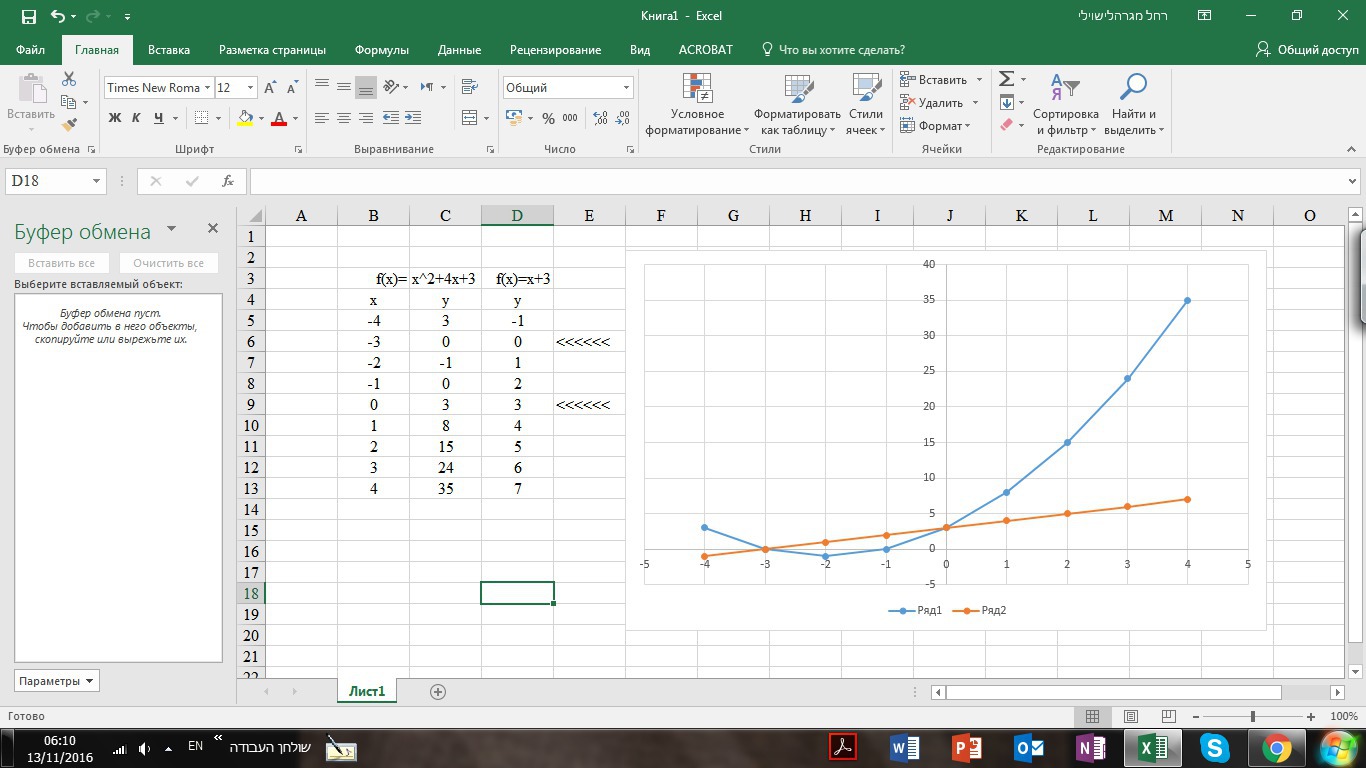
Task: Click the Cut scissors icon
Action: point(69,79)
